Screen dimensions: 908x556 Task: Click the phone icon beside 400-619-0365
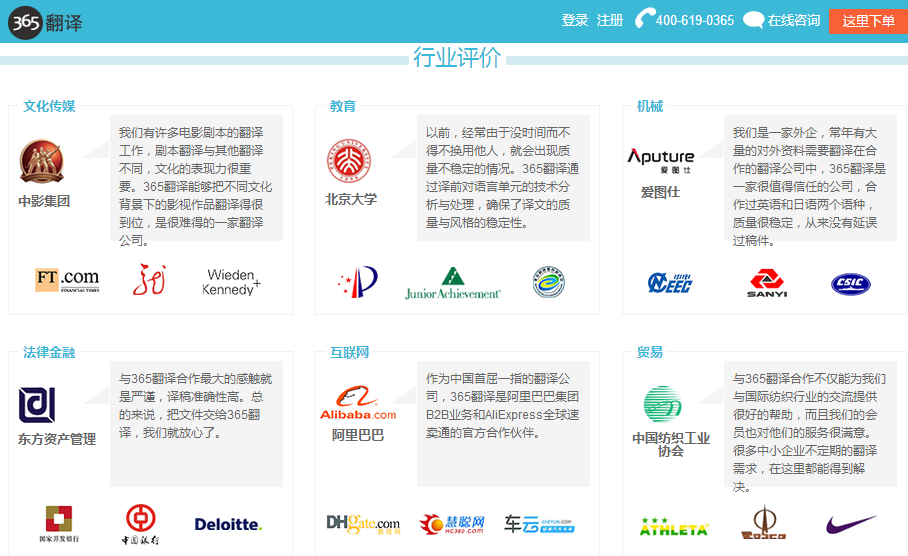tap(645, 19)
